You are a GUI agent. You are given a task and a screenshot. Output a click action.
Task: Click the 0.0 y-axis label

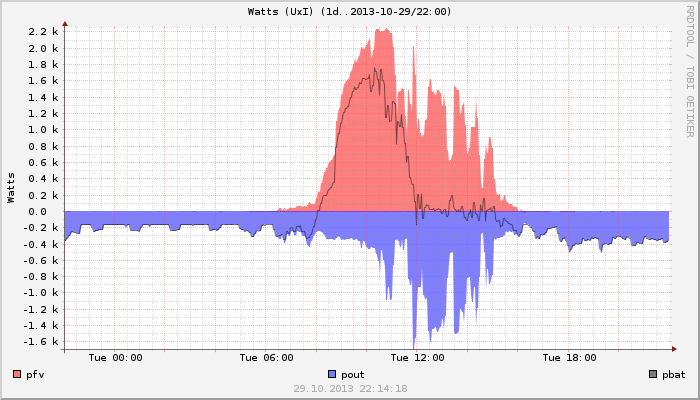point(38,211)
